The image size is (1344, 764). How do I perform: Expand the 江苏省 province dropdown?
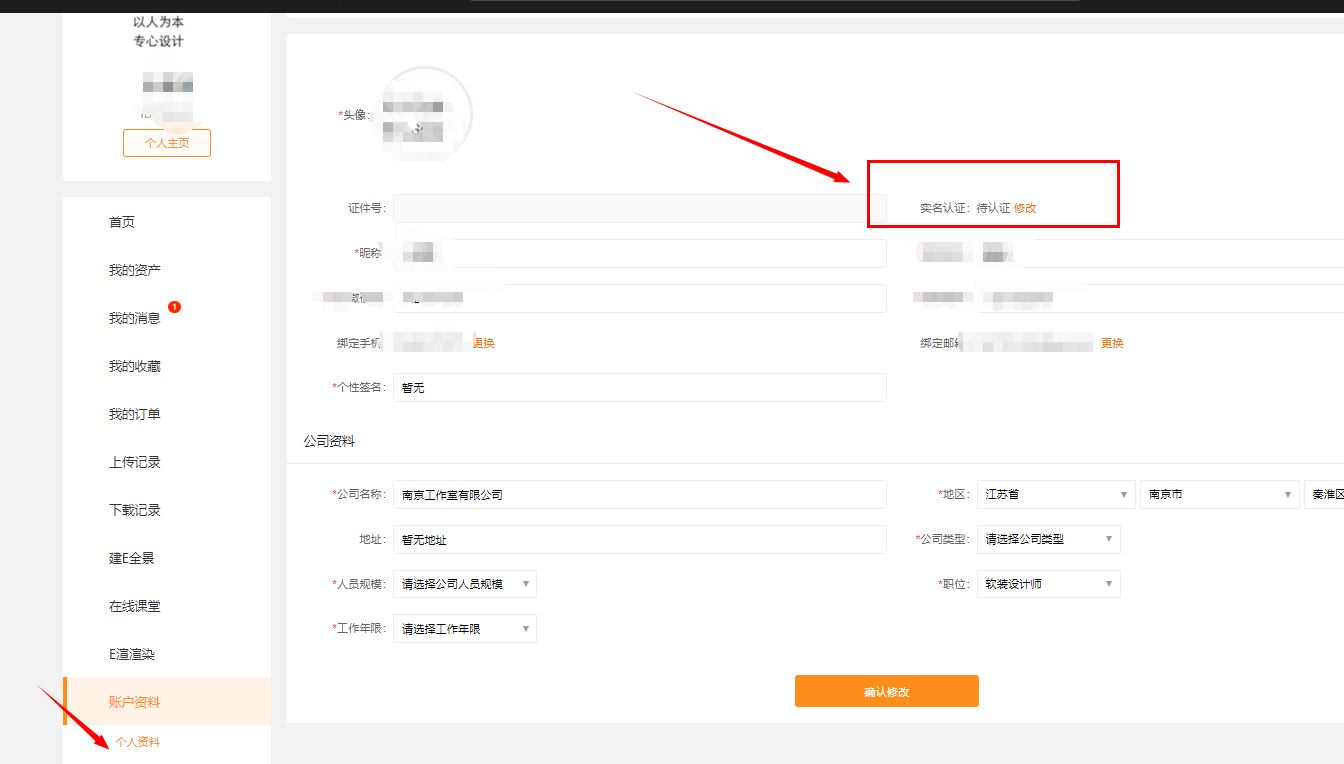[1055, 494]
